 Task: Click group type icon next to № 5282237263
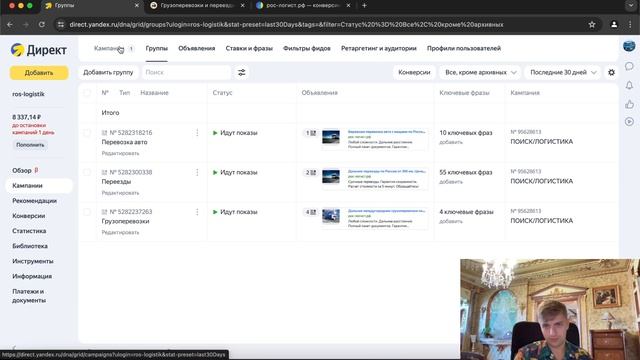[104, 212]
